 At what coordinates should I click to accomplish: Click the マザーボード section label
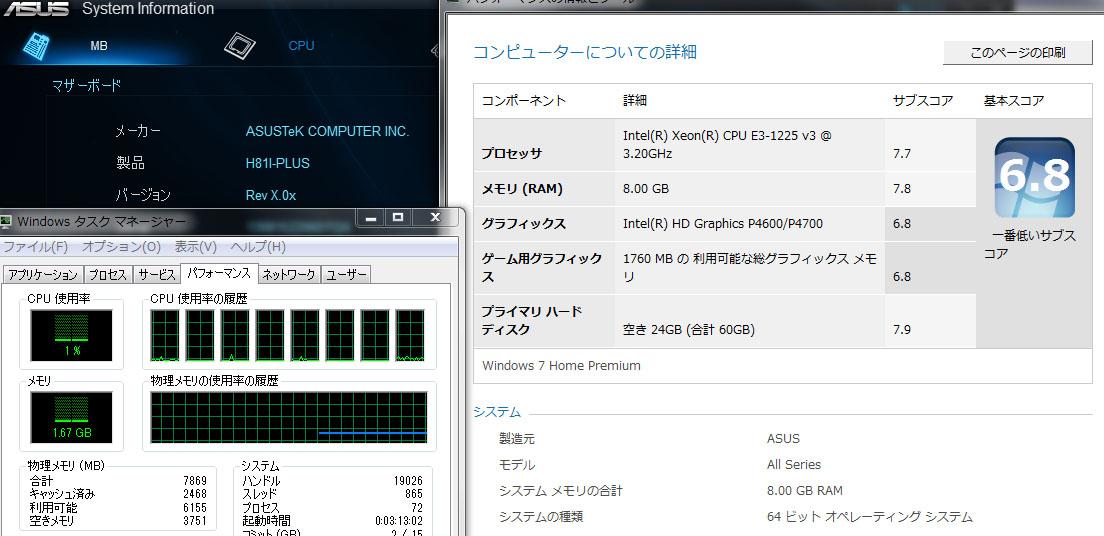point(87,86)
